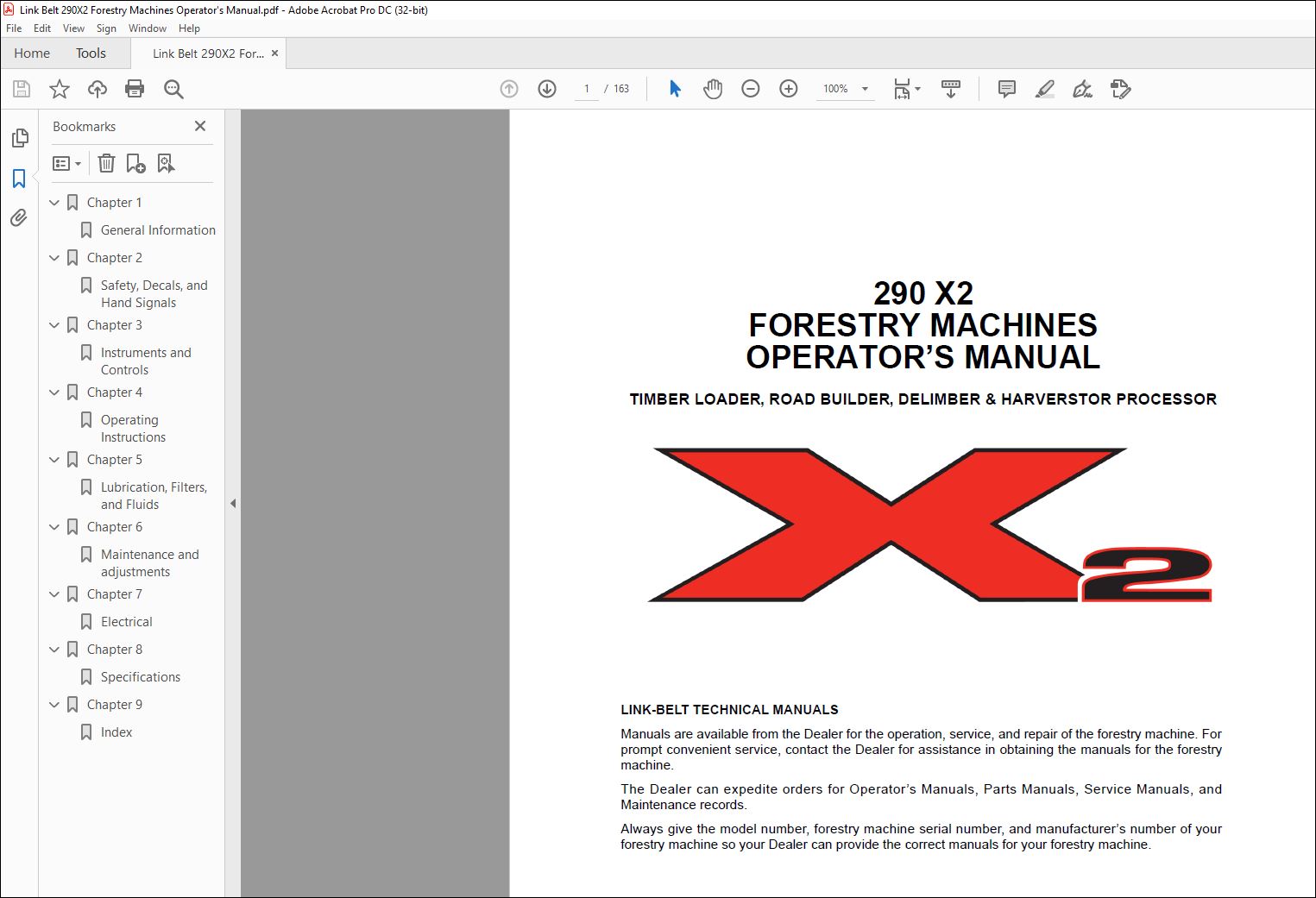Collapse the Chapter 9 bookmark
The image size is (1316, 898).
tap(54, 705)
